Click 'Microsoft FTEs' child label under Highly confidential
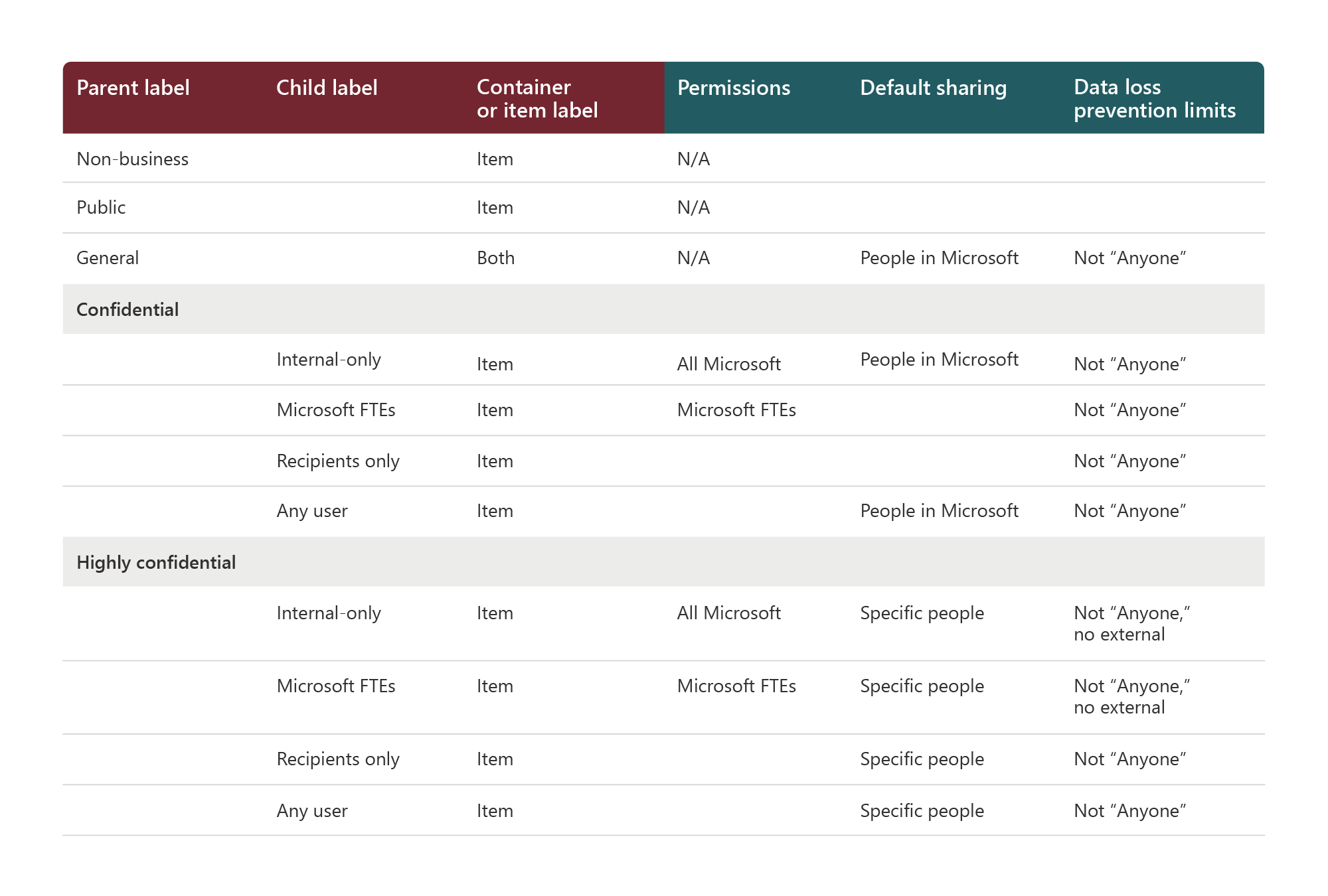 [x=336, y=686]
